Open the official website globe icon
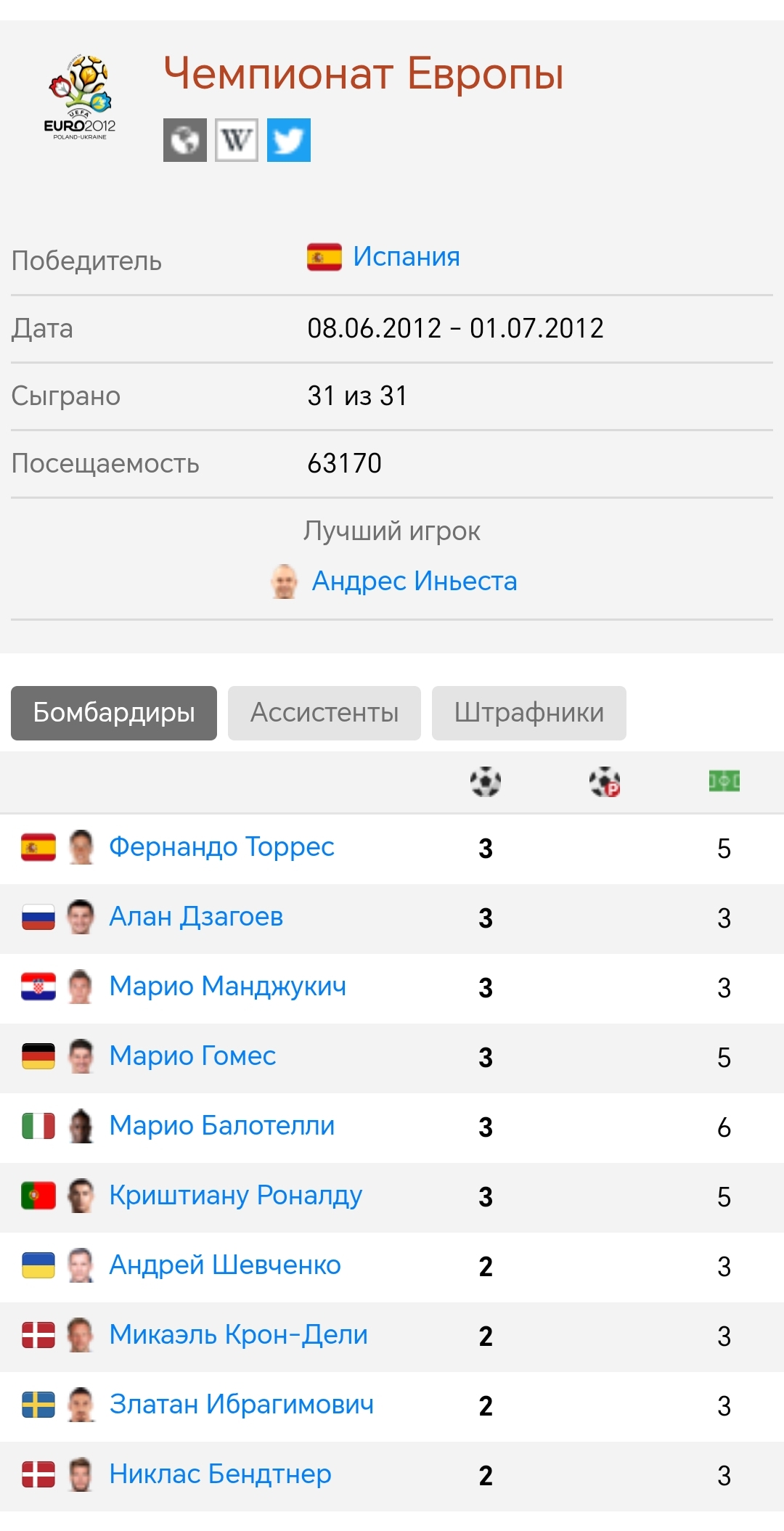This screenshot has width=784, height=1531. click(x=185, y=140)
